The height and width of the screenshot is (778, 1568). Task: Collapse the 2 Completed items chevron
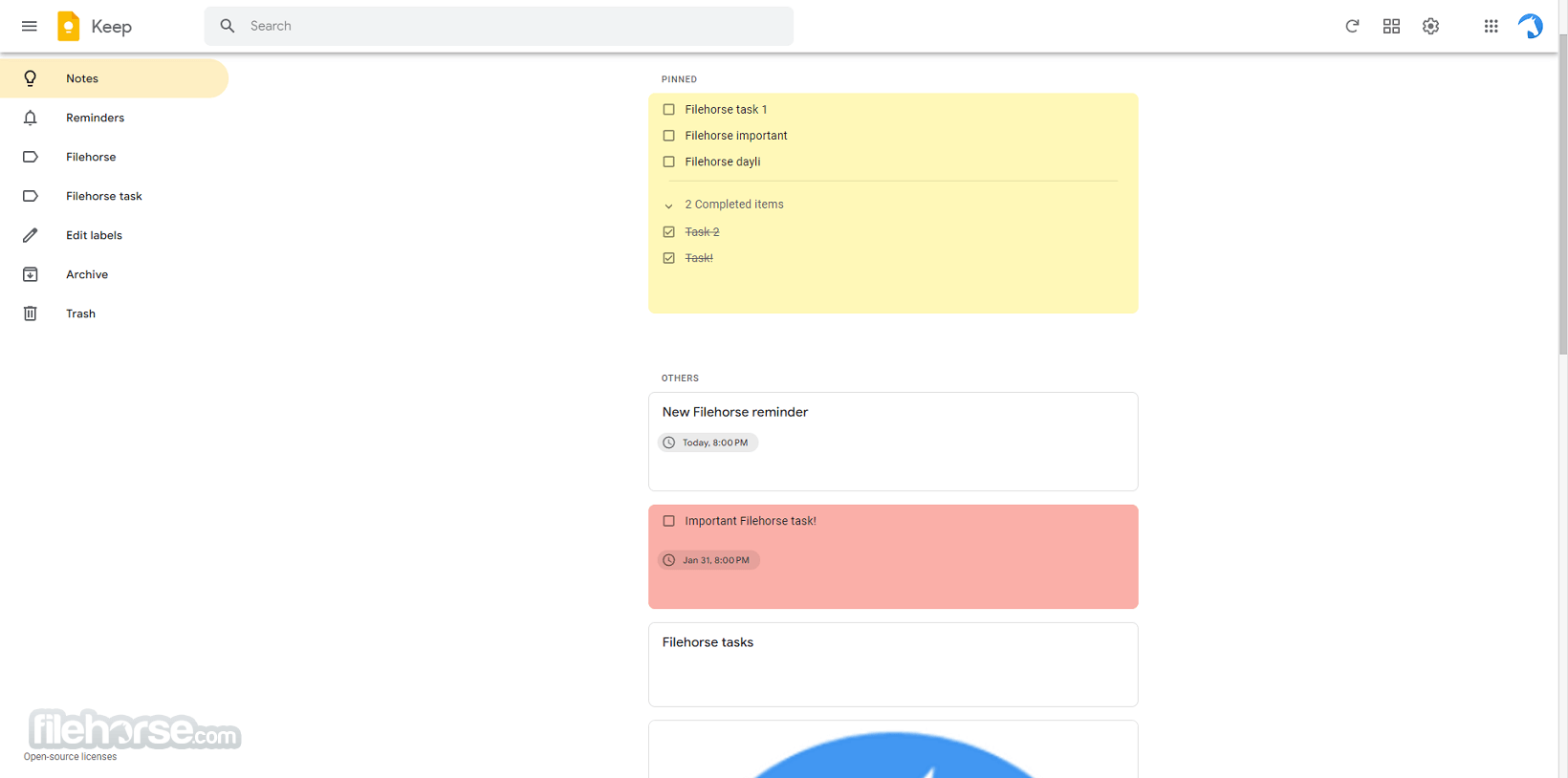pyautogui.click(x=669, y=205)
